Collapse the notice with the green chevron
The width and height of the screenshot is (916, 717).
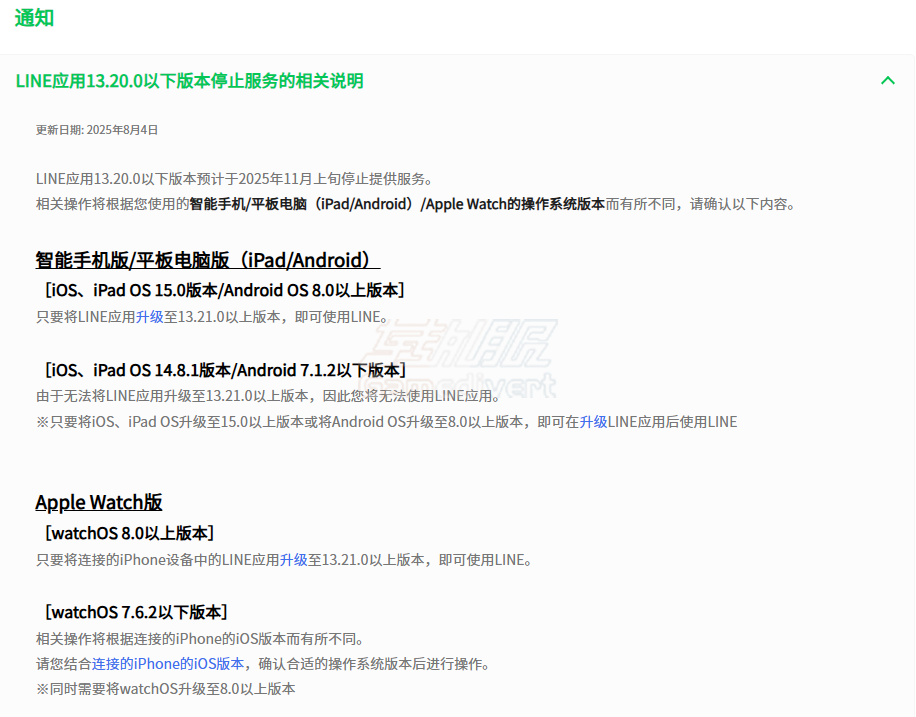[x=887, y=81]
